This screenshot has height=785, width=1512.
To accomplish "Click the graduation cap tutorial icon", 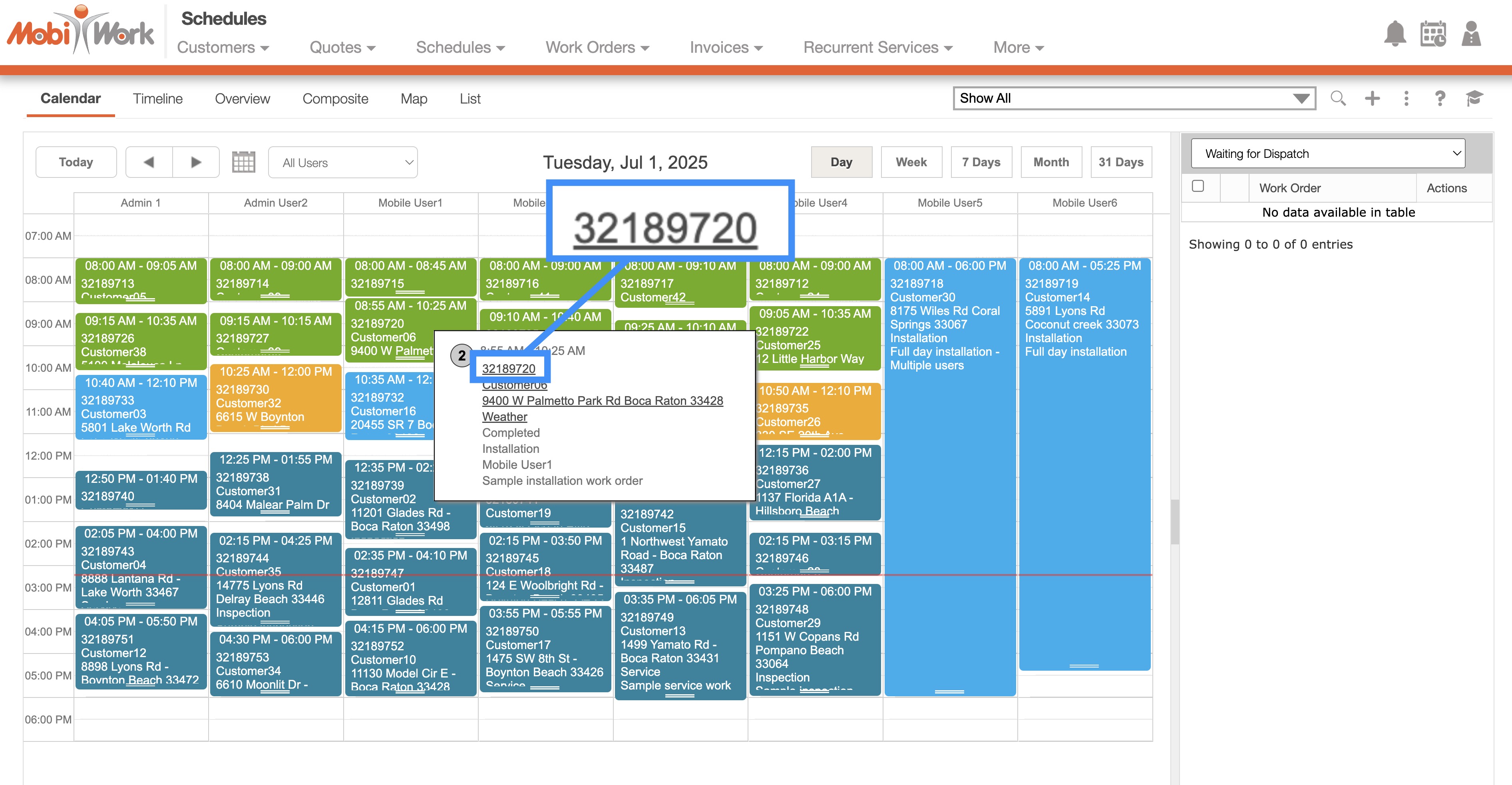I will click(1474, 98).
